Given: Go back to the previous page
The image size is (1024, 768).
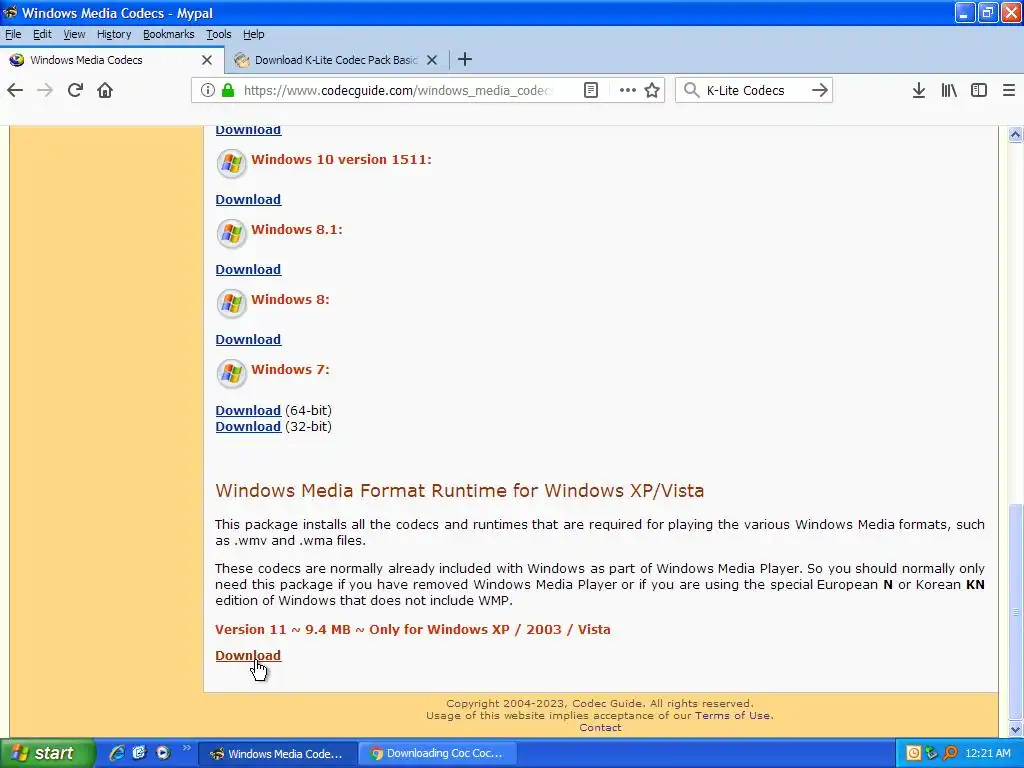Looking at the screenshot, I should tap(15, 90).
